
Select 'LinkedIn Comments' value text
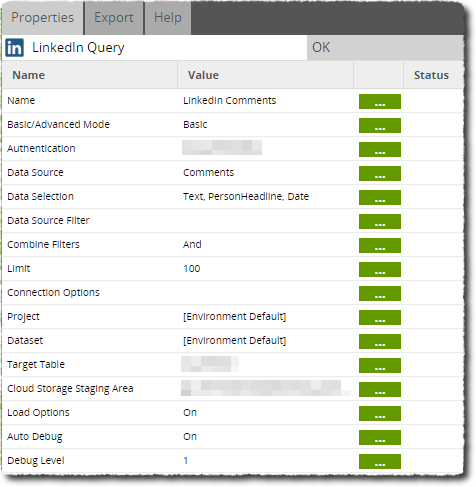pos(230,100)
